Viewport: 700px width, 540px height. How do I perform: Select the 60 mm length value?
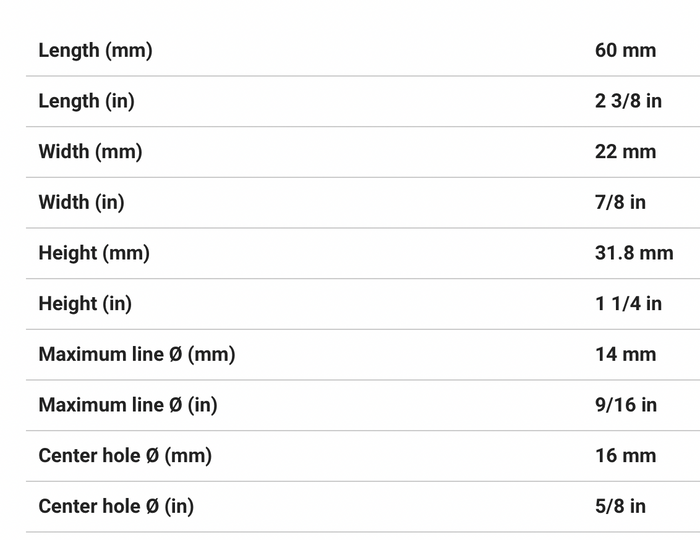[x=625, y=50]
